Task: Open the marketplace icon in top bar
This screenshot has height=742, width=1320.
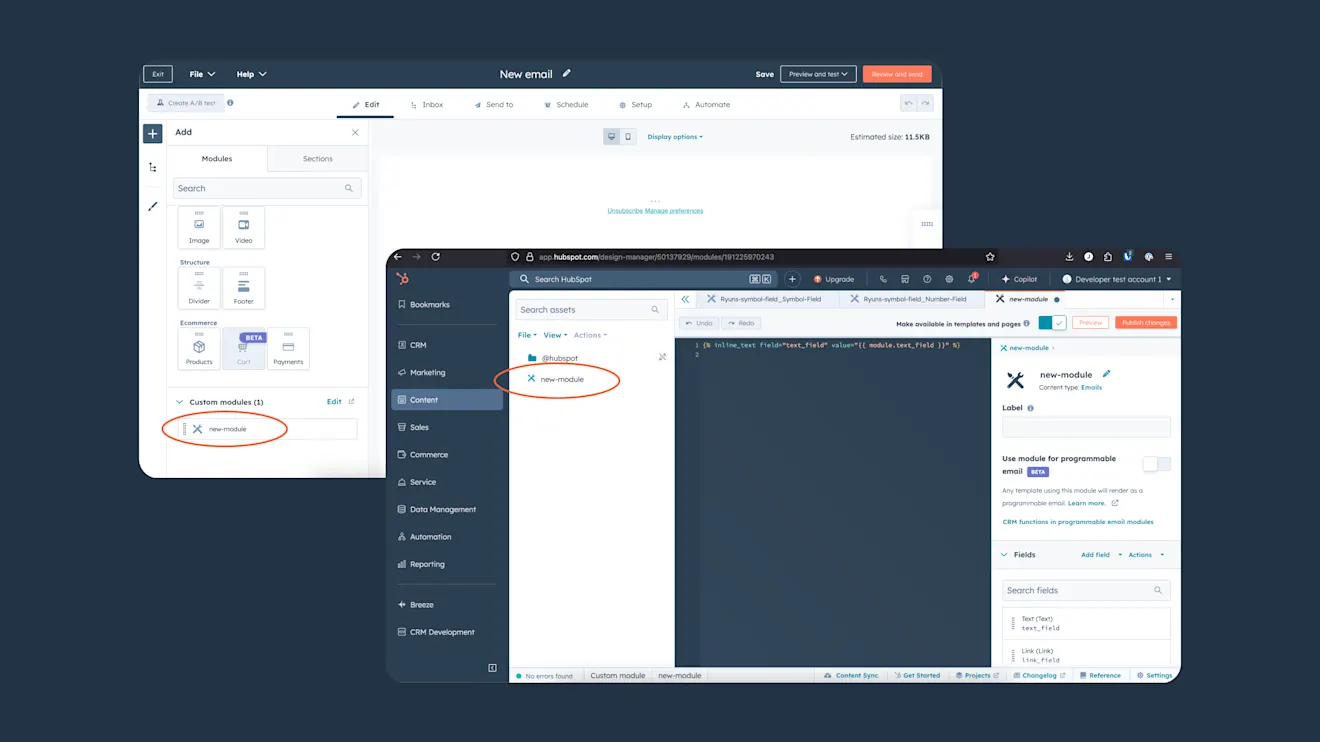Action: [x=905, y=279]
